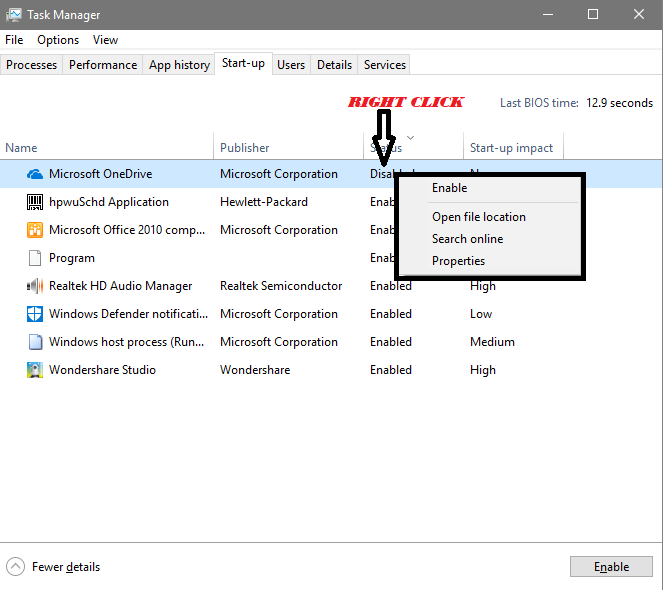663x590 pixels.
Task: Collapse view with Fewer details arrow
Action: tap(15, 567)
